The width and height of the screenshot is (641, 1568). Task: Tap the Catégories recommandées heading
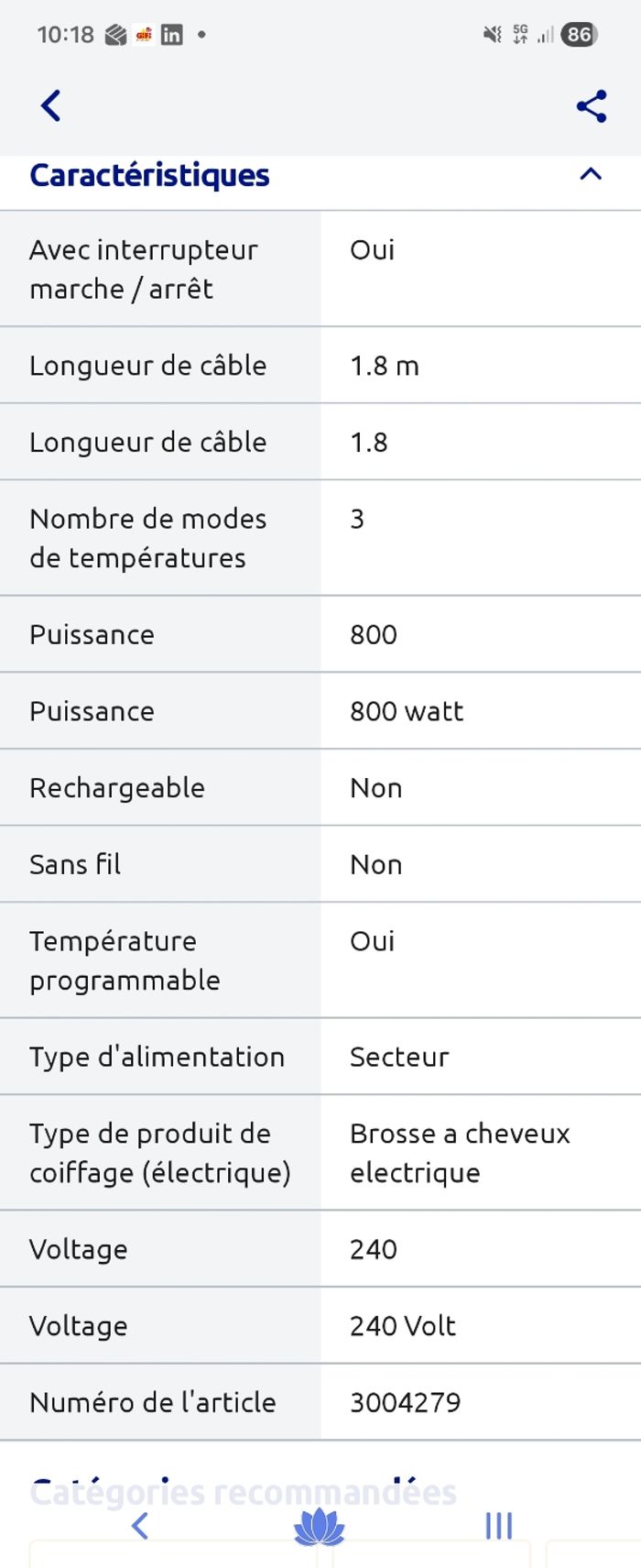tap(243, 1492)
